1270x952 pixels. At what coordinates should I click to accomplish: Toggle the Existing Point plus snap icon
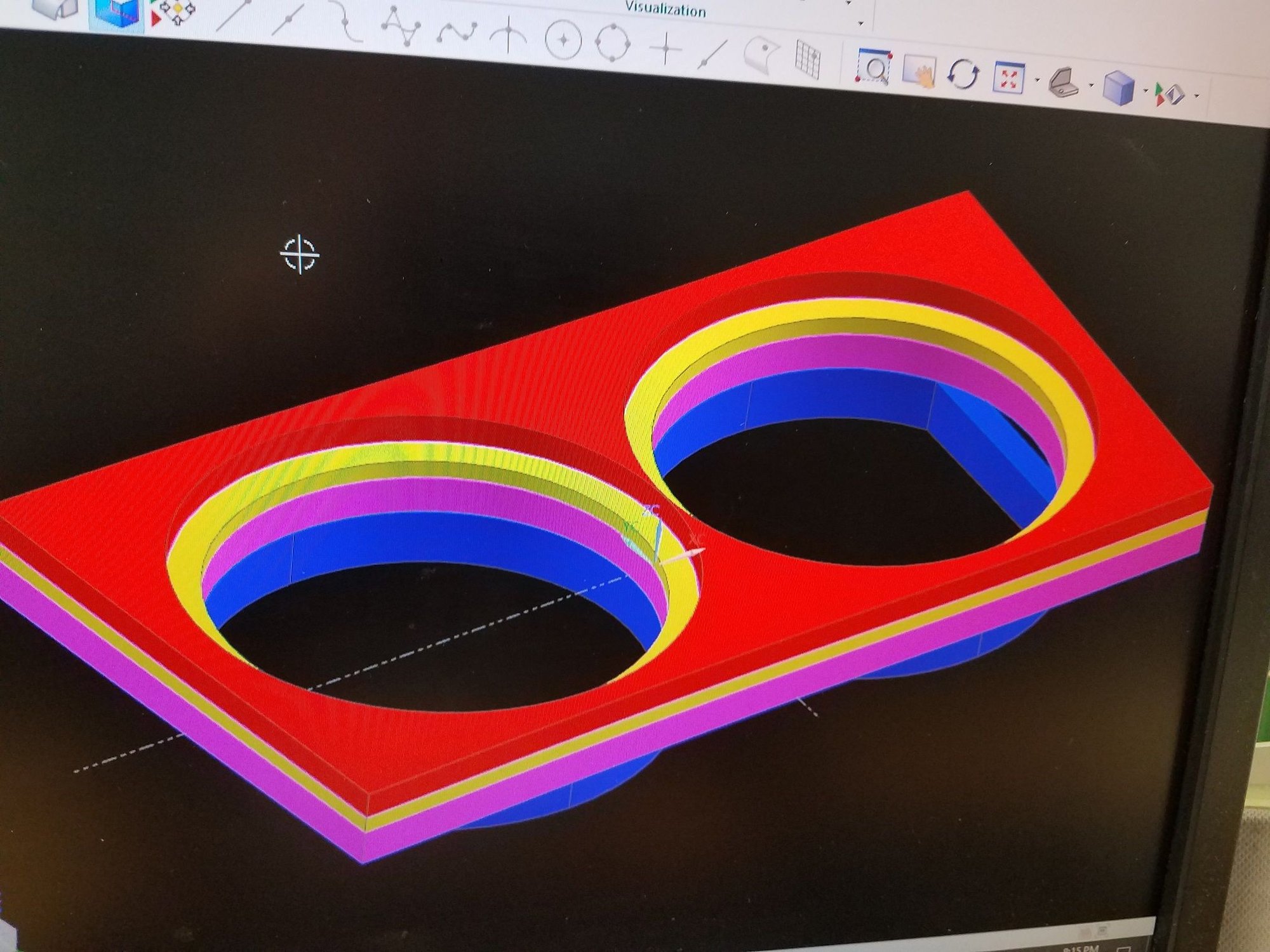tap(665, 49)
